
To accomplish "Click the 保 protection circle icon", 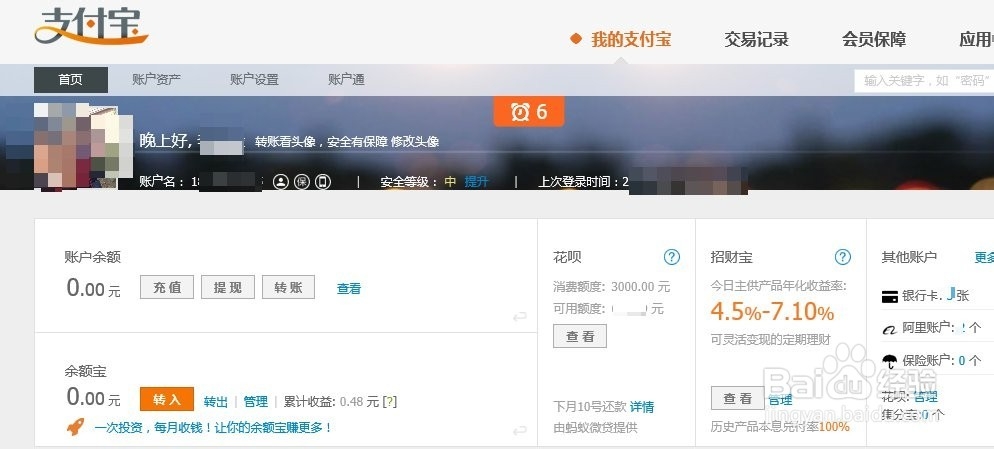I will pos(302,182).
